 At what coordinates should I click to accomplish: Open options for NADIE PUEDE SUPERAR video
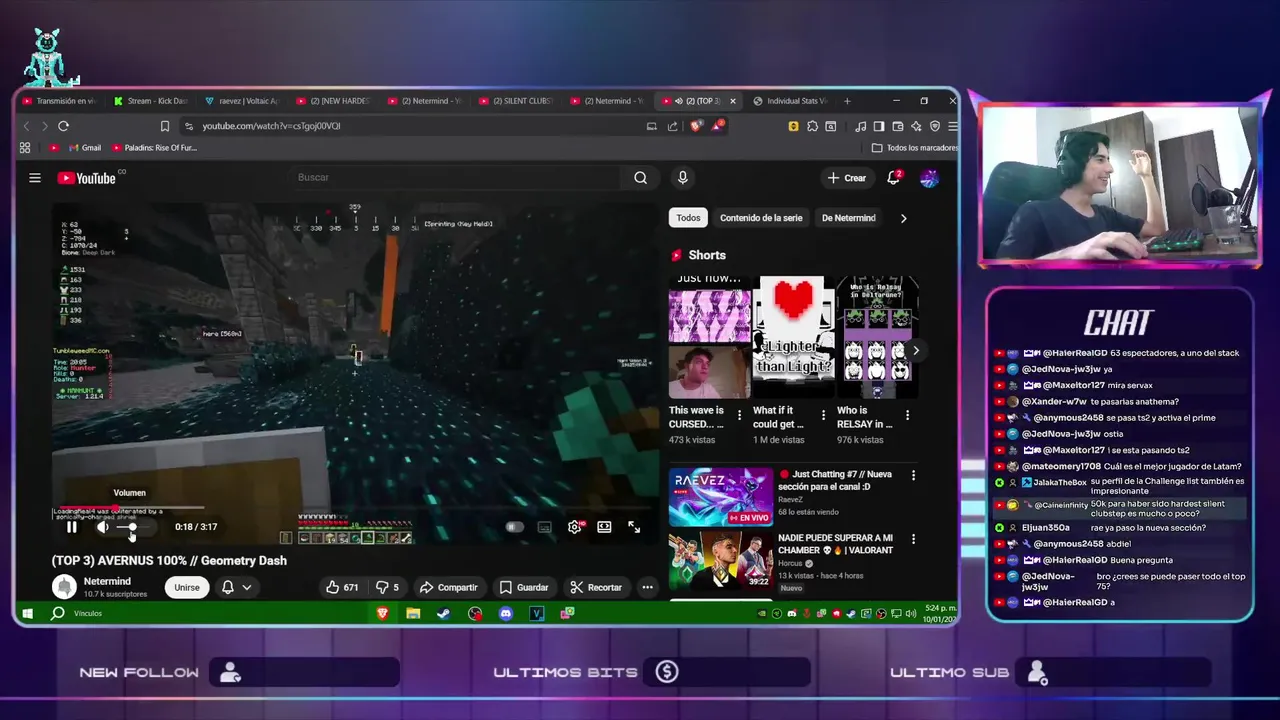coord(913,540)
